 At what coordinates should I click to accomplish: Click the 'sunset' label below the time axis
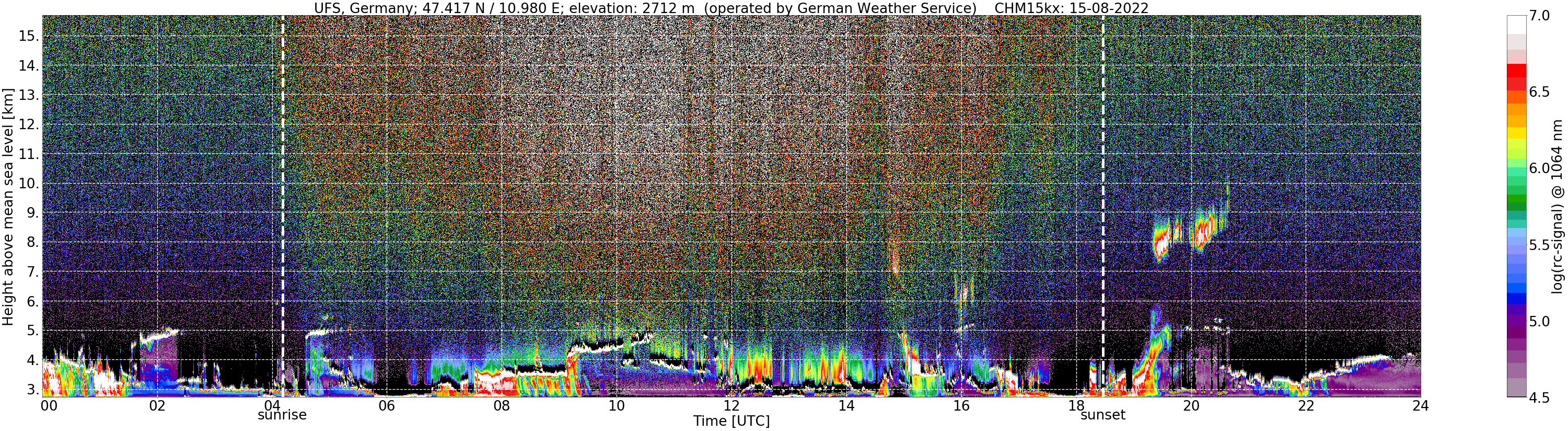click(1103, 415)
